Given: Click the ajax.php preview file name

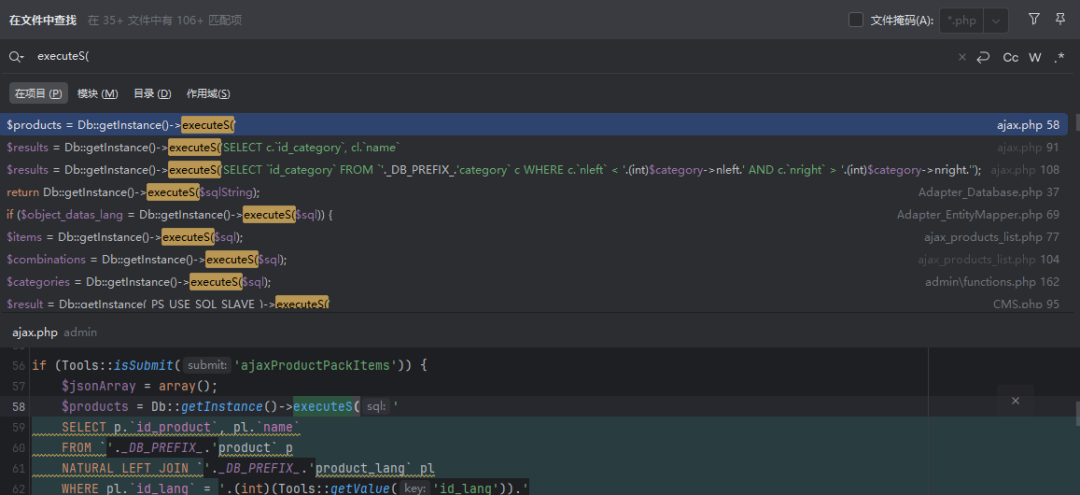Looking at the screenshot, I should click(34, 333).
